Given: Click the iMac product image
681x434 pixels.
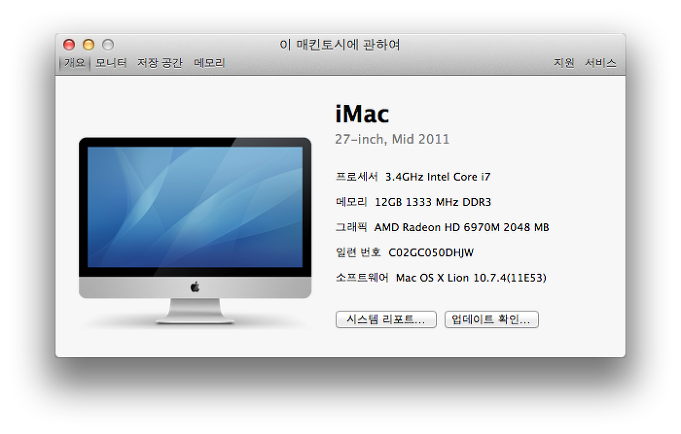Looking at the screenshot, I should coord(195,231).
